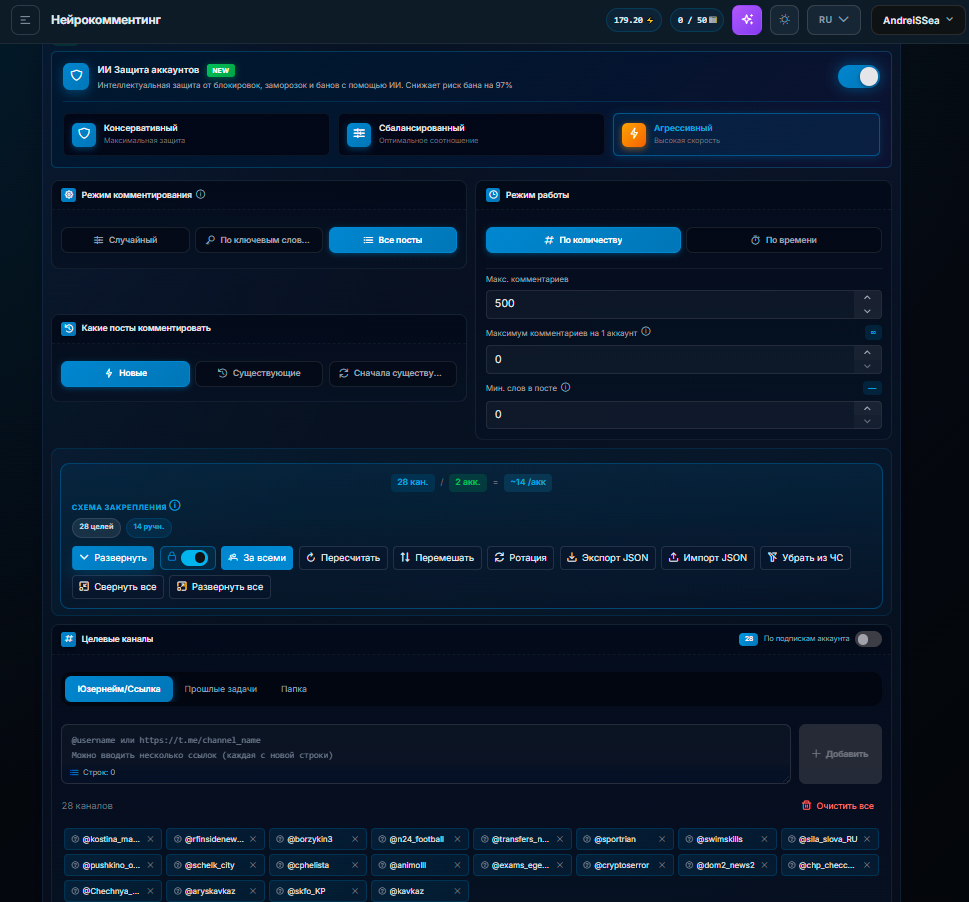The width and height of the screenshot is (969, 902).
Task: Remove the @sportrian channel chip
Action: tap(662, 839)
